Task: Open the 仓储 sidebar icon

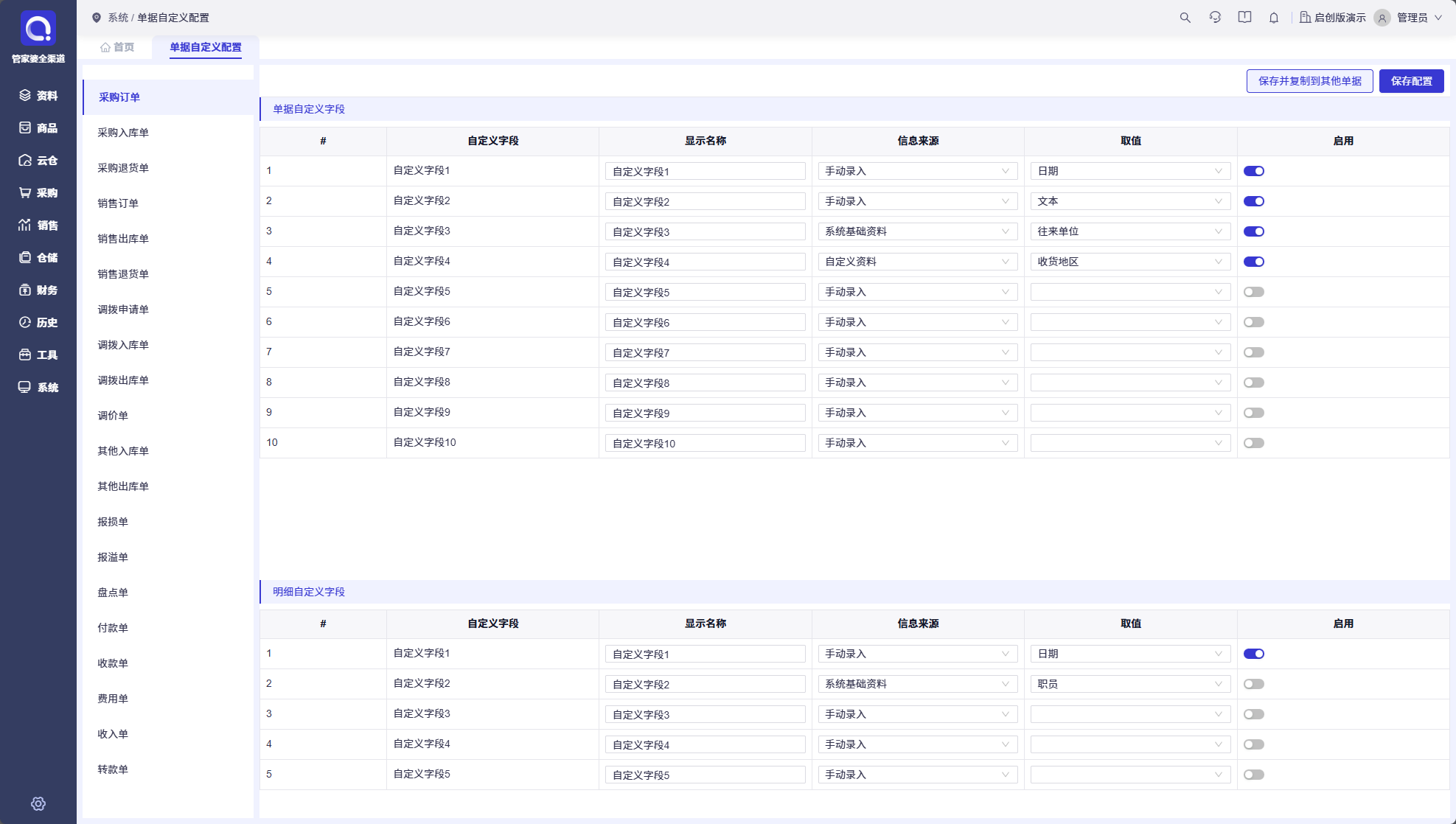Action: (x=25, y=258)
